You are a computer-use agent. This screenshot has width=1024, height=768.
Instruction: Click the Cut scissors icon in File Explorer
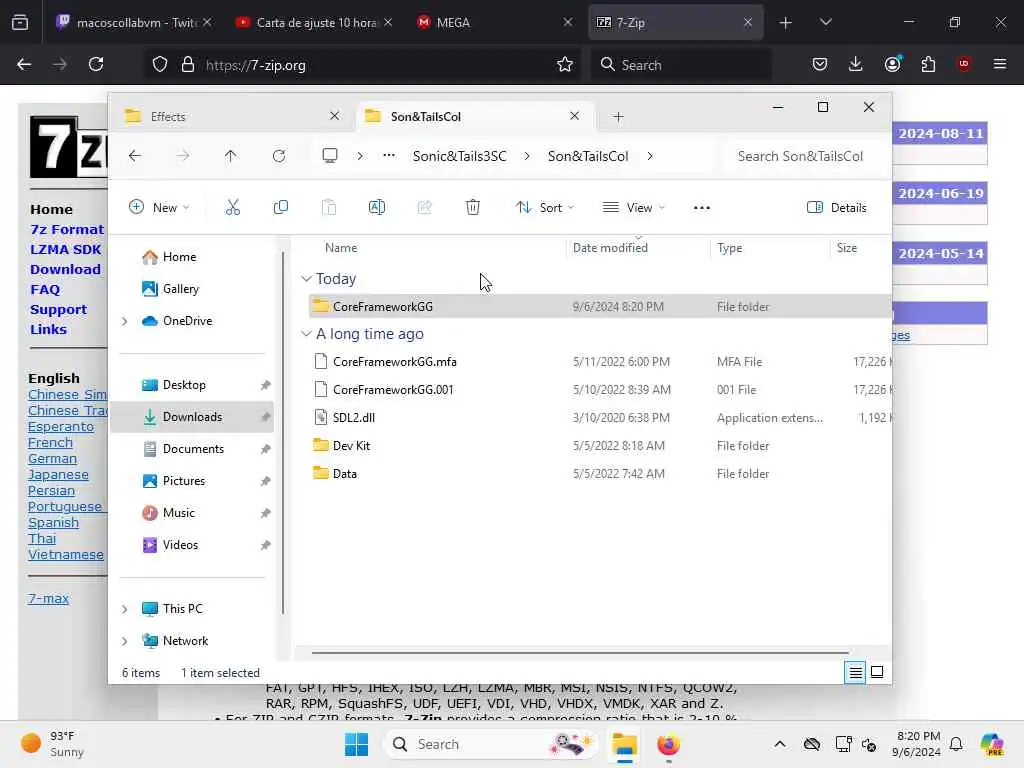232,208
